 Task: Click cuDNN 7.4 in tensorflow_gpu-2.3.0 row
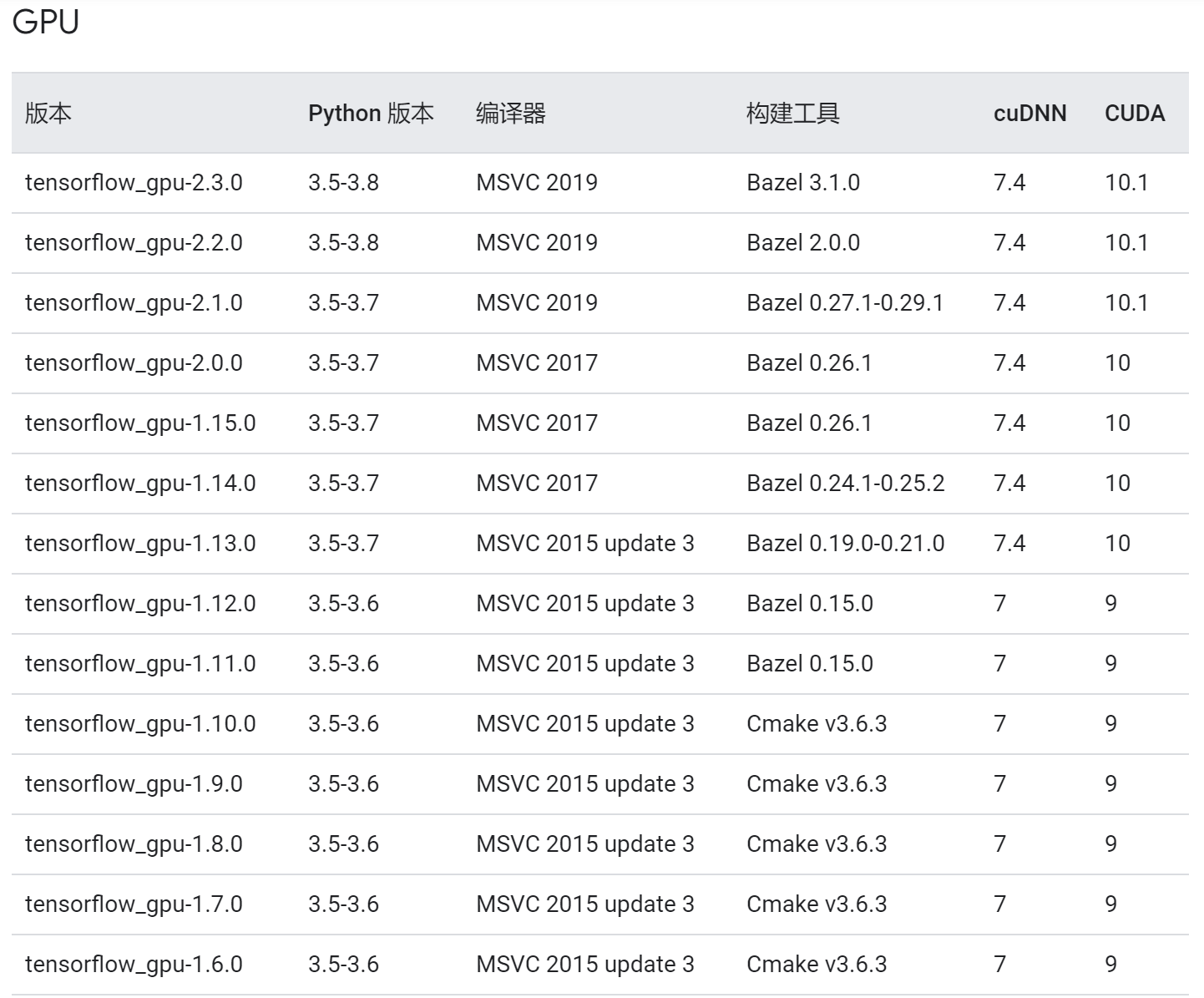point(1009,183)
